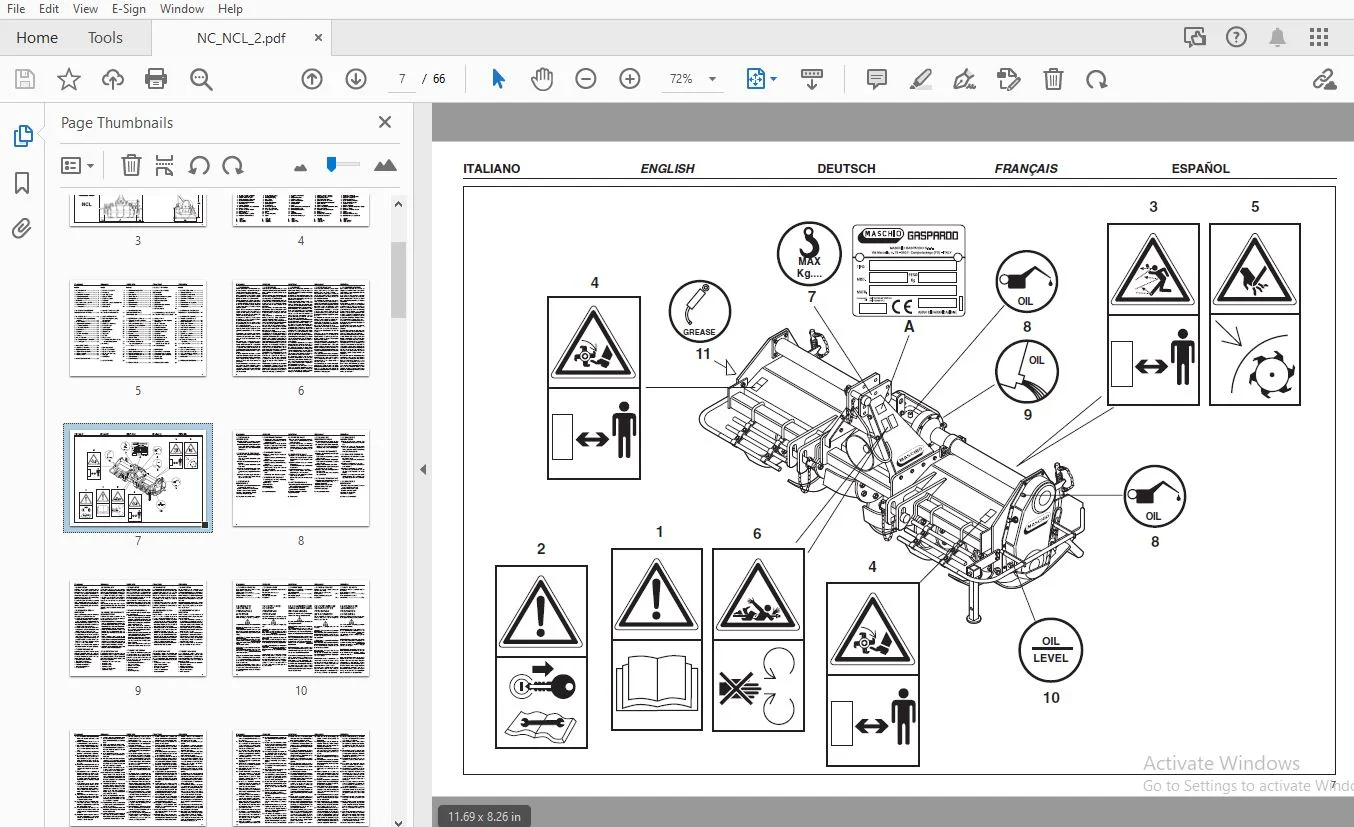
Task: Bookmark the file with the star icon
Action: point(69,80)
